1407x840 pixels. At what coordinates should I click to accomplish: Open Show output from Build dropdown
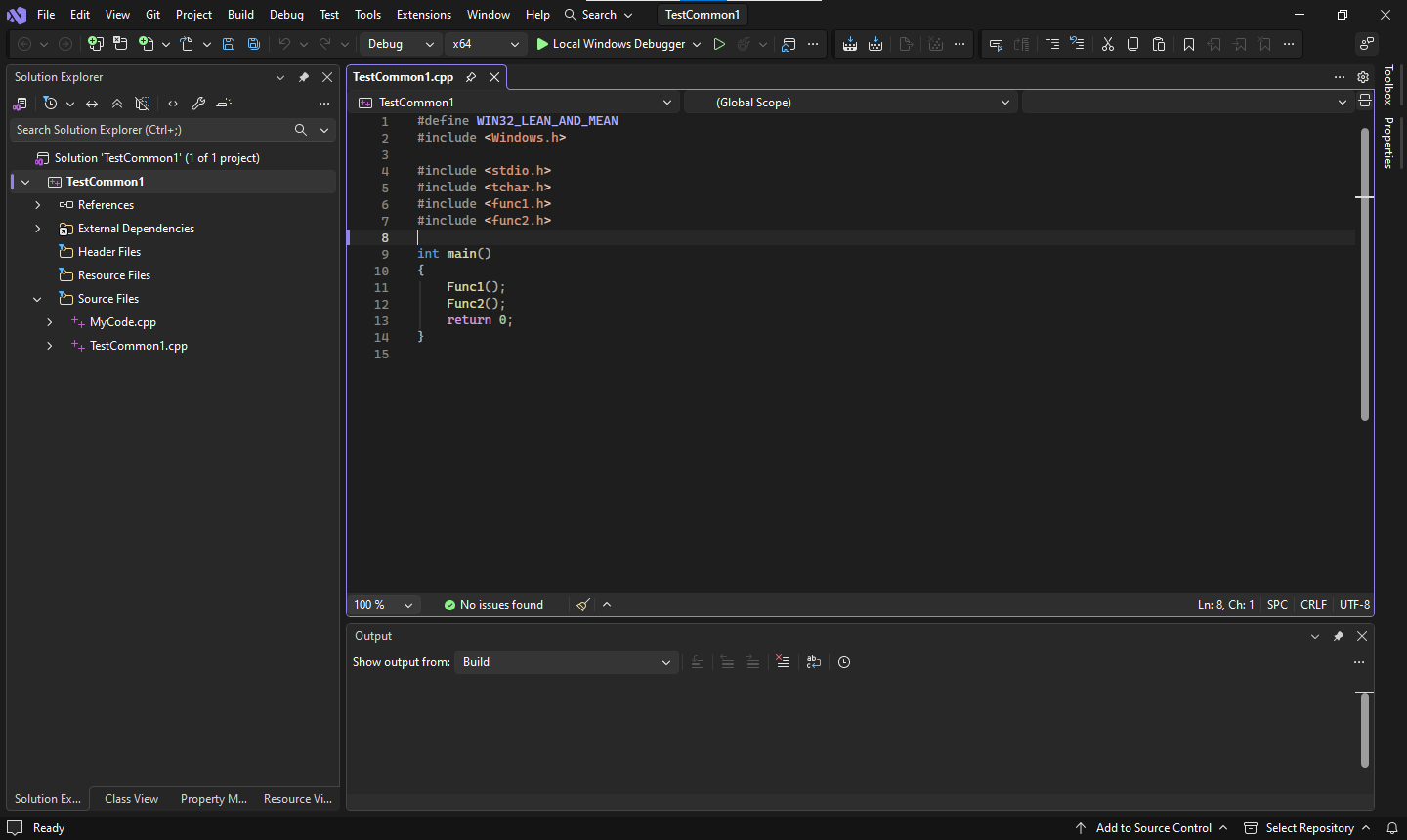(x=566, y=662)
